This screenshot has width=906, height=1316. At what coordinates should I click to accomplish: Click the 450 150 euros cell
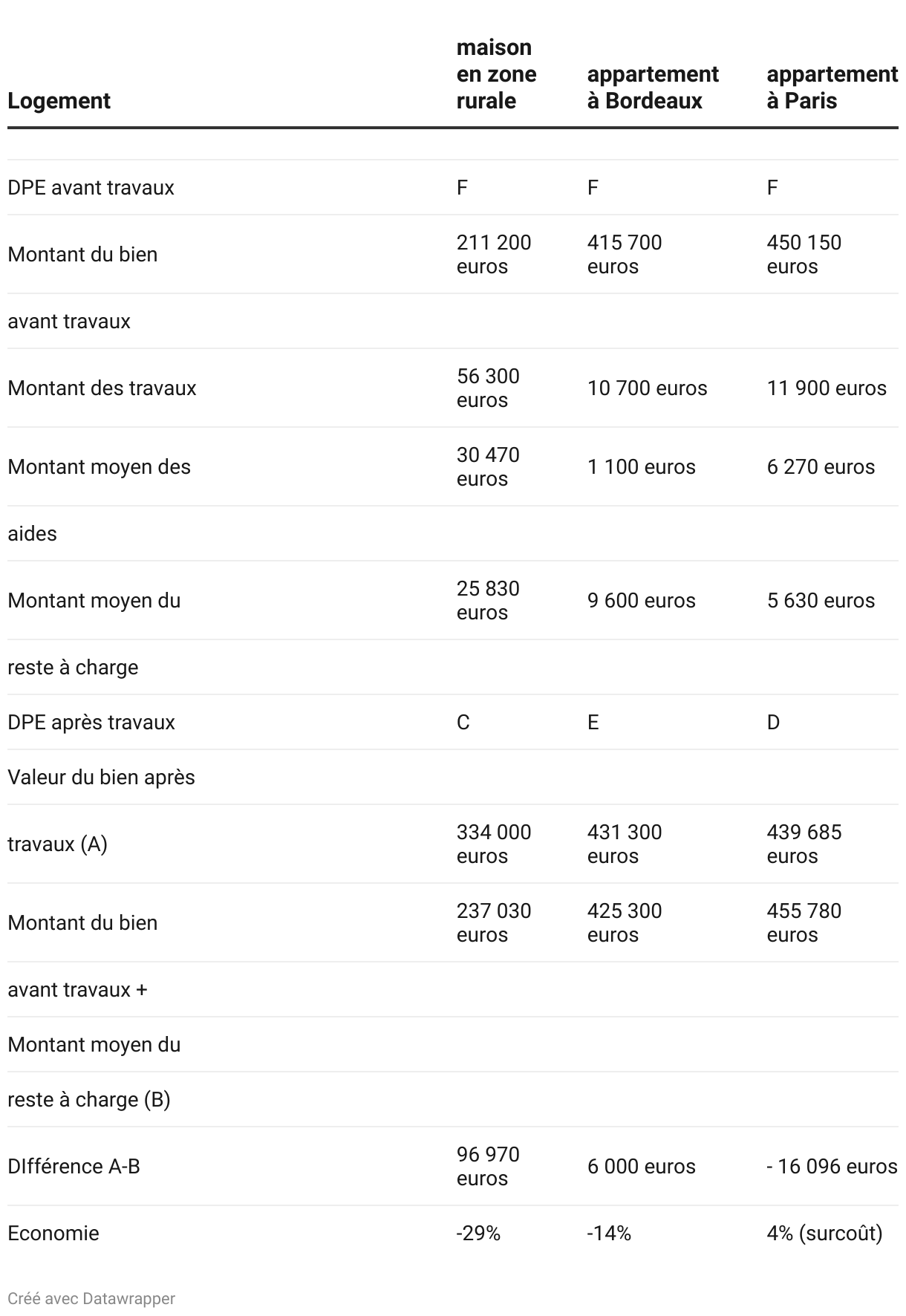pos(804,254)
